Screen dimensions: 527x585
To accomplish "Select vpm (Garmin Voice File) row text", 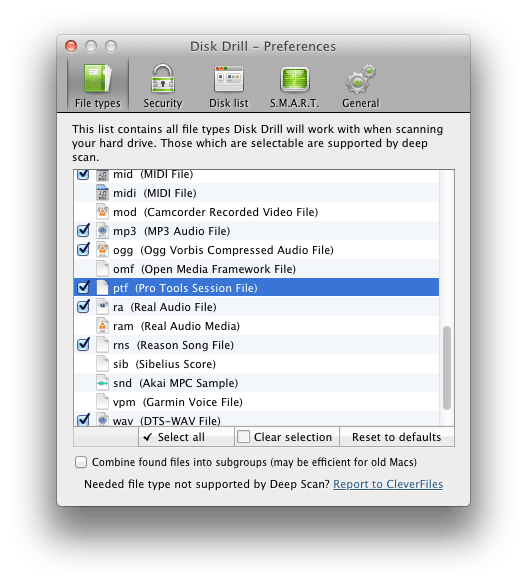I will pyautogui.click(x=178, y=403).
